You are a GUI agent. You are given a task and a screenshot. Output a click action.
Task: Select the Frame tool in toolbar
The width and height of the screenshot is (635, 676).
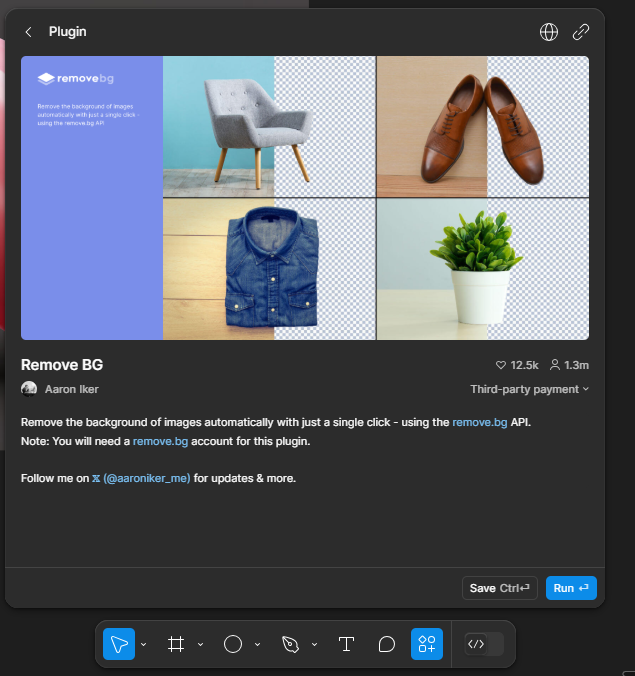pos(176,644)
